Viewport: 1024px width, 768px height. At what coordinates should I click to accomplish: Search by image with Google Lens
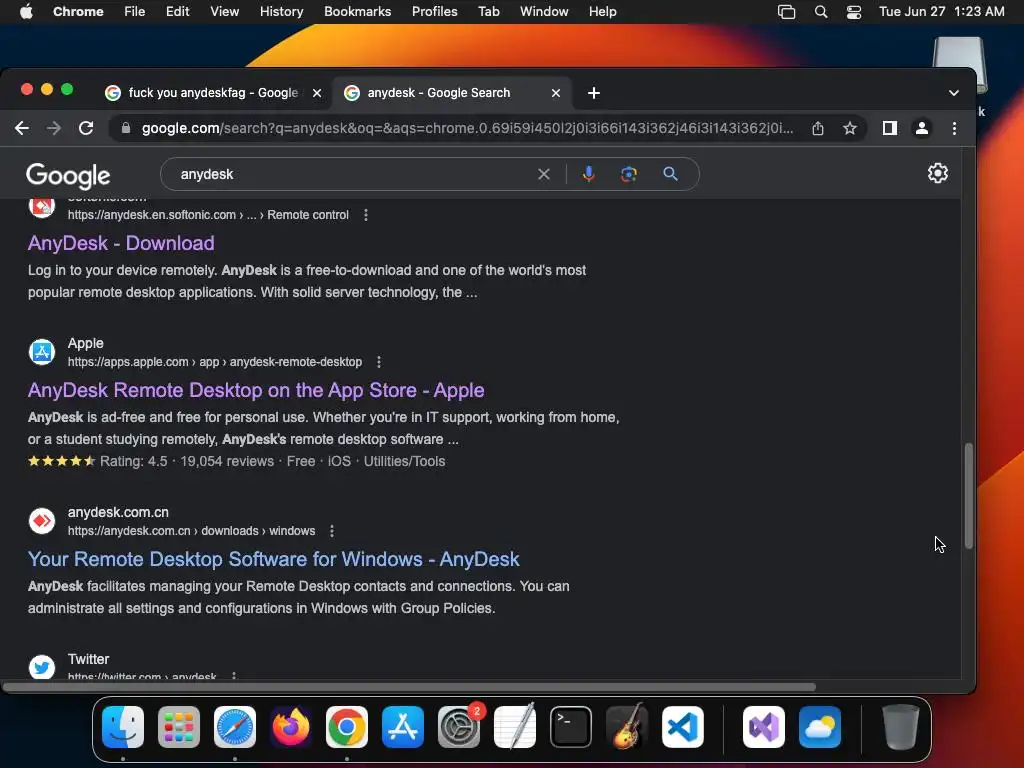[x=628, y=174]
